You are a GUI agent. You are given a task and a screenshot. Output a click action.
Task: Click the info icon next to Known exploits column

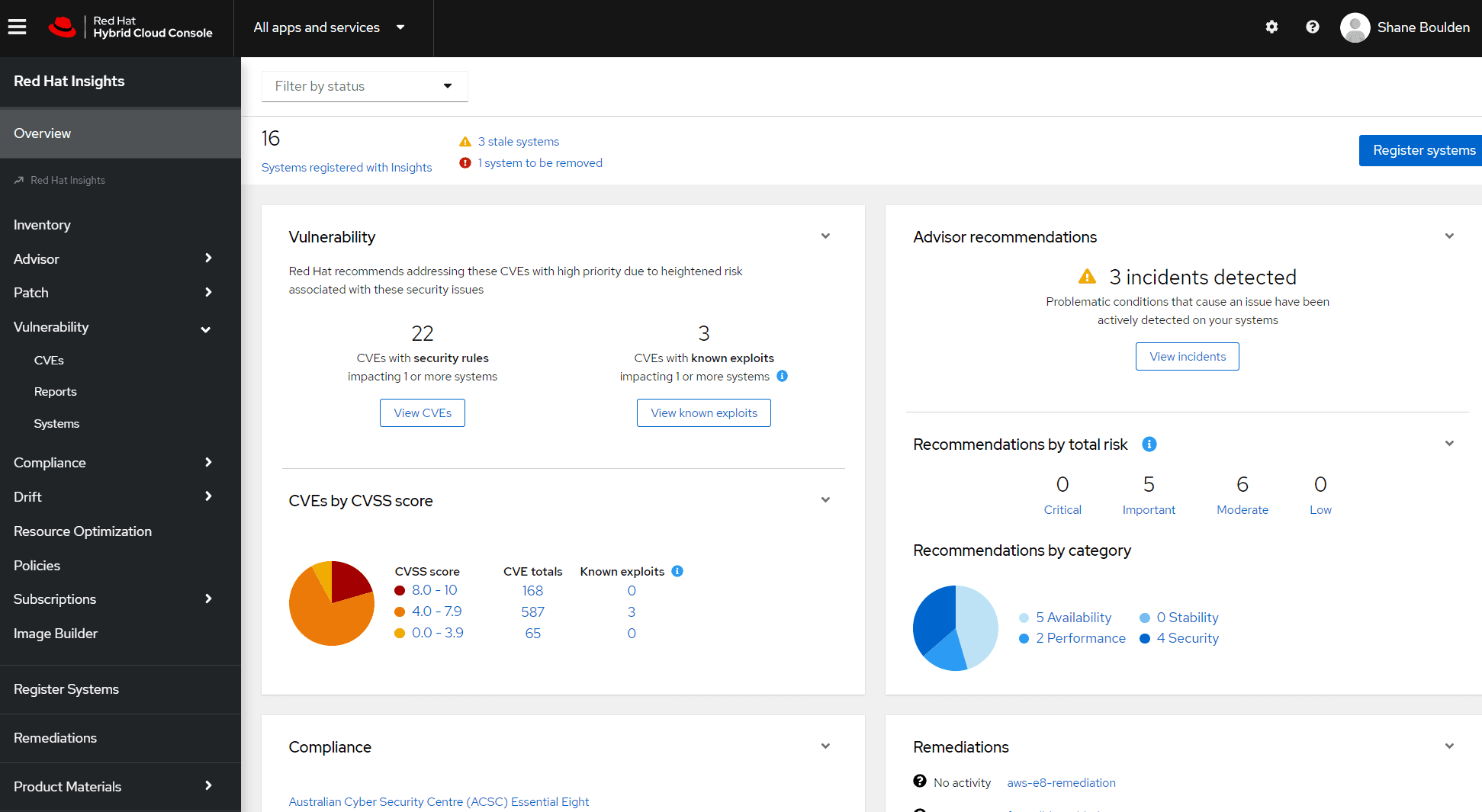coord(677,571)
